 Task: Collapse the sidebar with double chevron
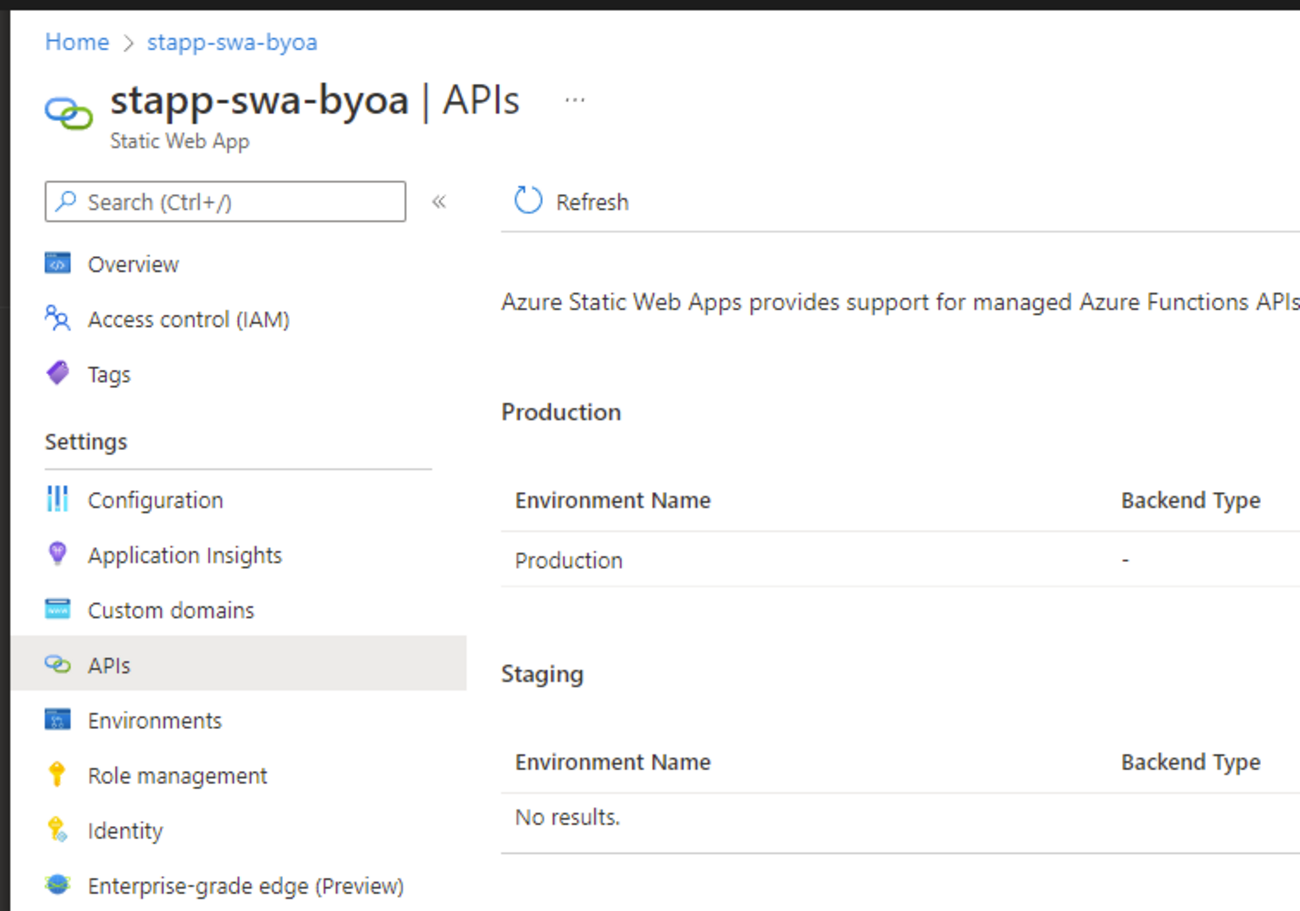(x=438, y=202)
